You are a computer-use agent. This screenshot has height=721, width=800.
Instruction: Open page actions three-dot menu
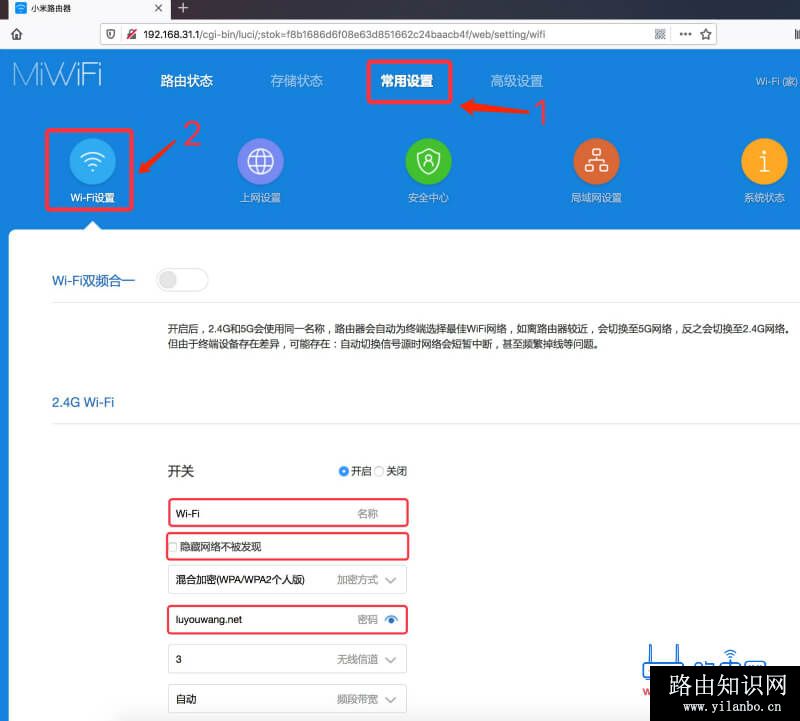point(685,34)
